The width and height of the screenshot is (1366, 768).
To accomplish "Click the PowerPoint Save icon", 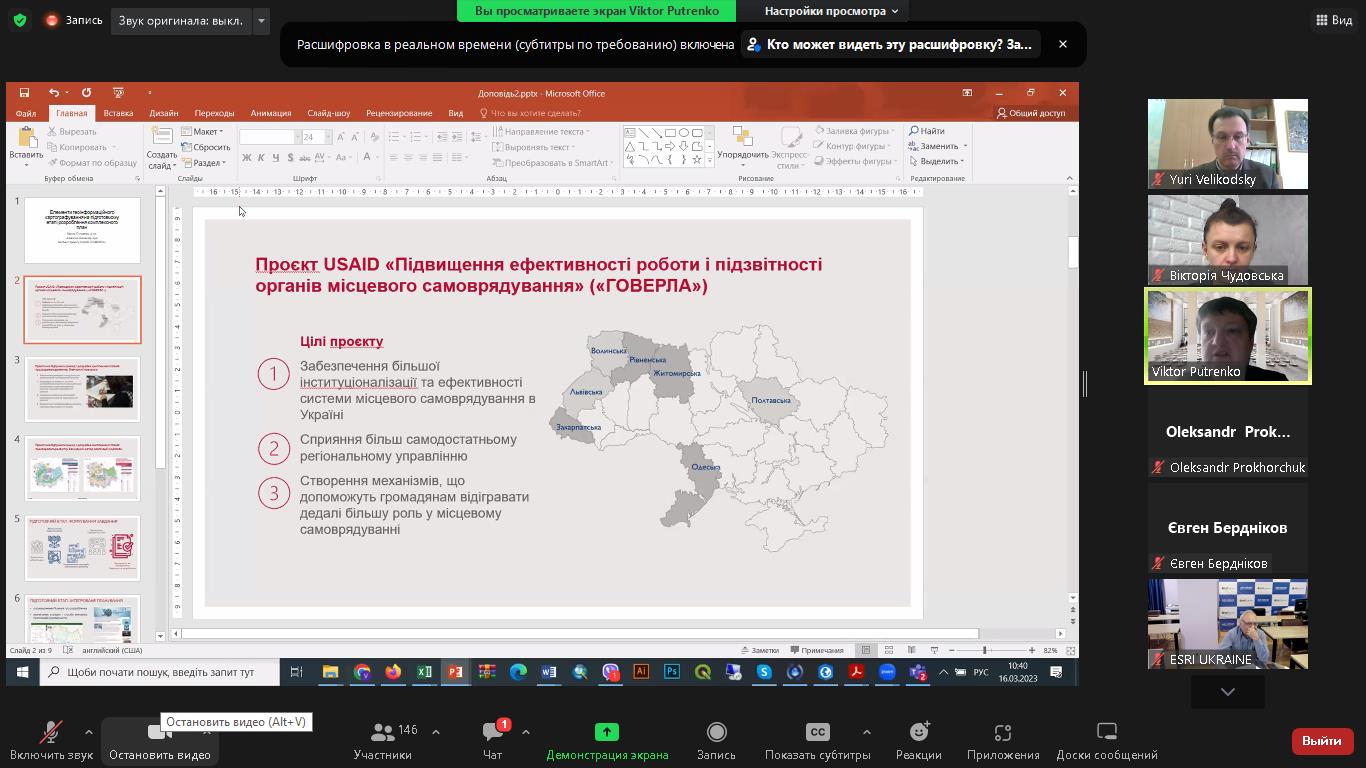I will tap(24, 93).
